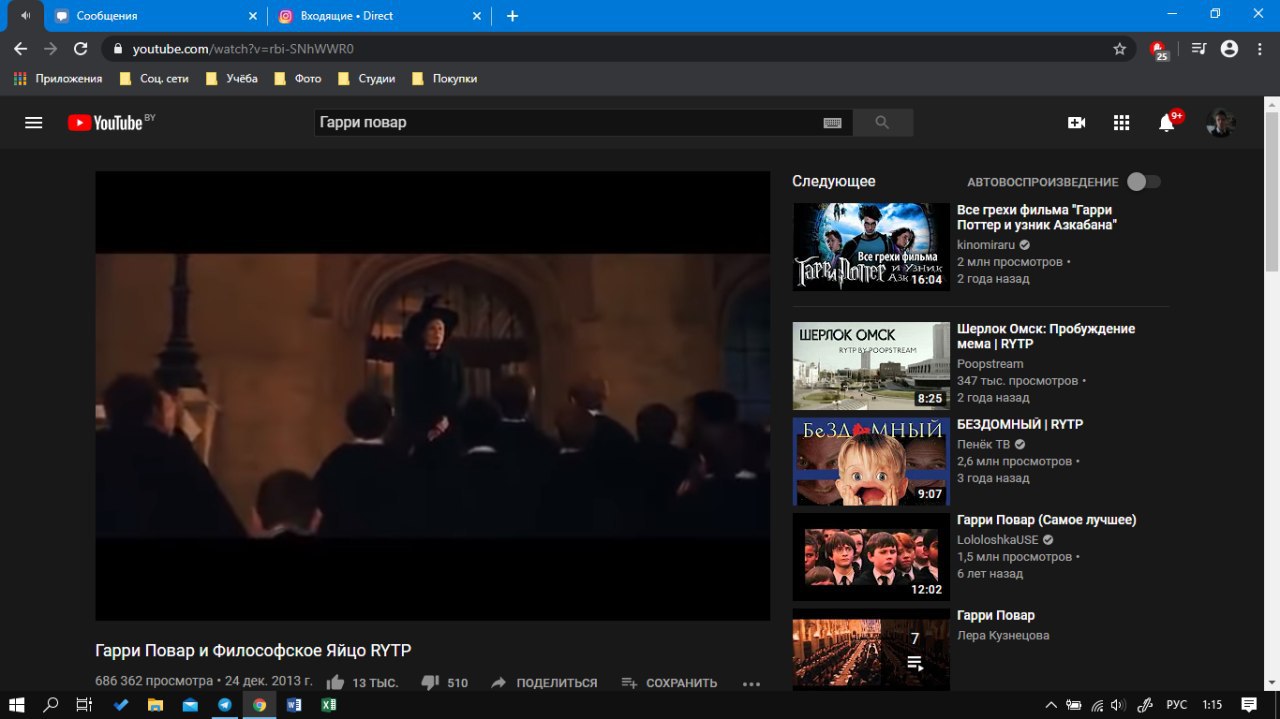Viewport: 1280px width, 719px height.
Task: Open the notifications bell
Action: coord(1166,123)
